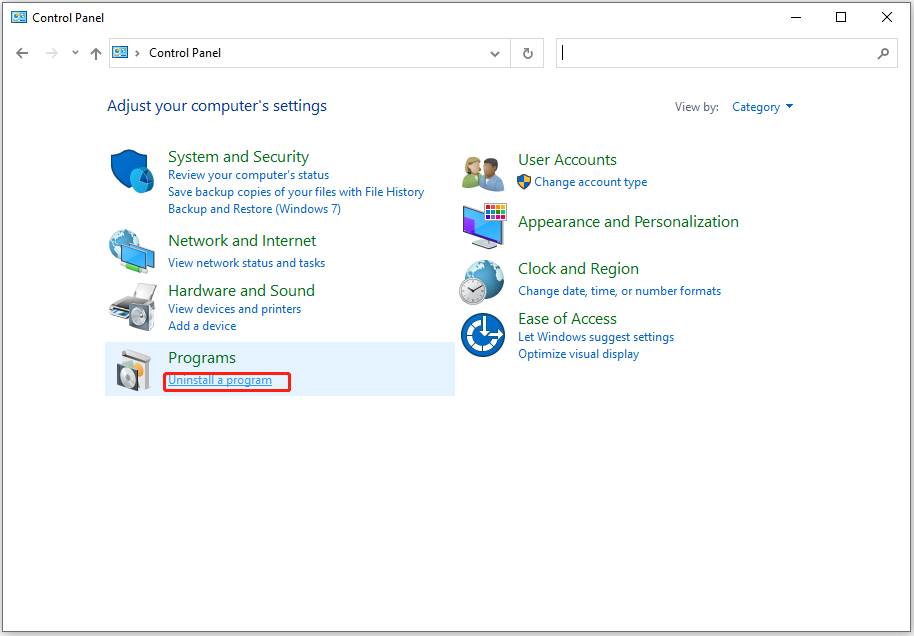Open the System and Security shield icon
This screenshot has width=914, height=636.
tap(132, 171)
